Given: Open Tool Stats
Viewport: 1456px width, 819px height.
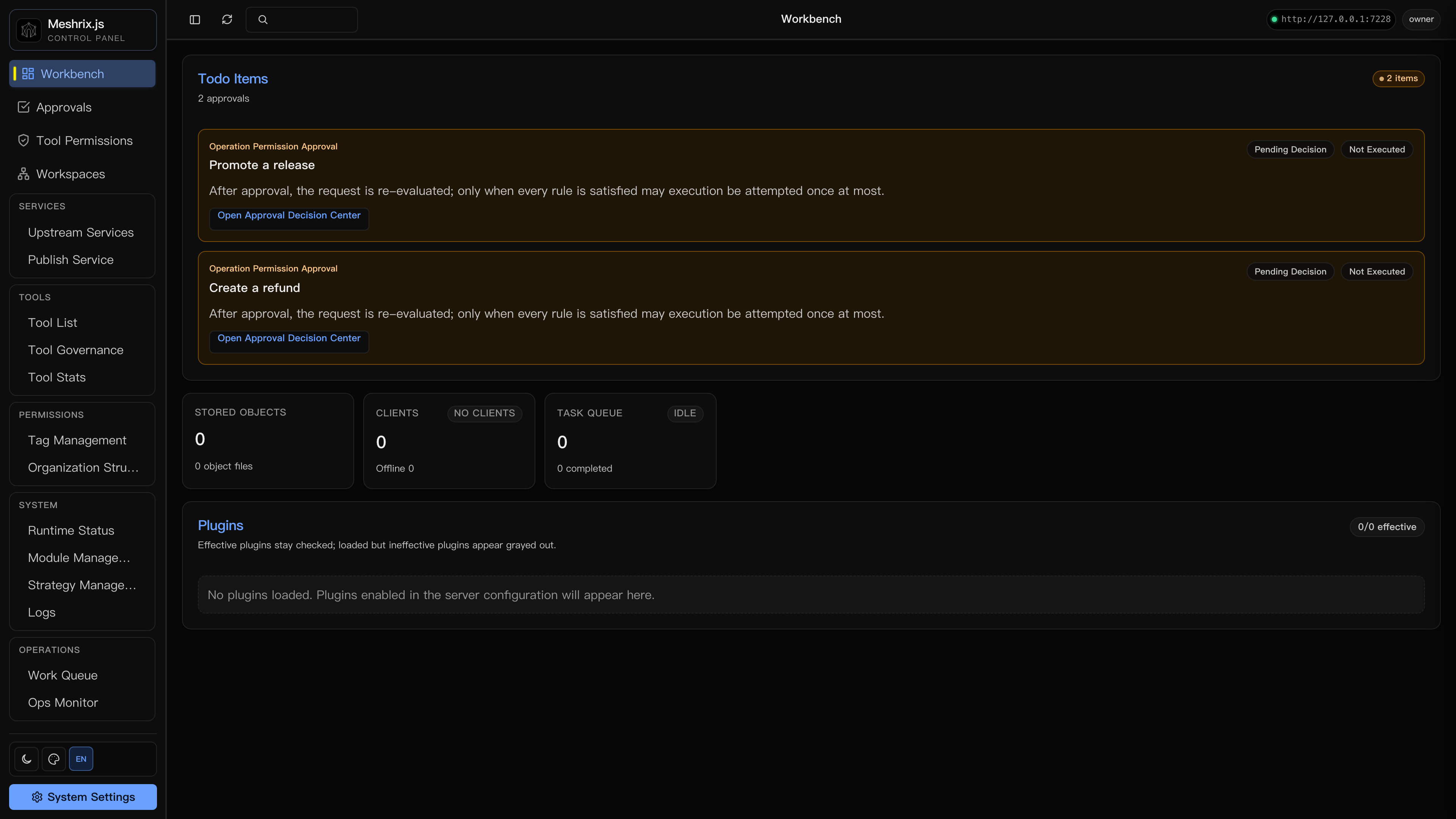Looking at the screenshot, I should click(x=56, y=378).
